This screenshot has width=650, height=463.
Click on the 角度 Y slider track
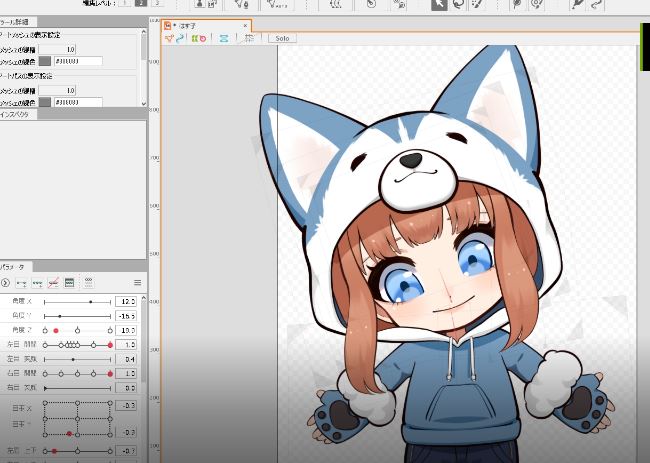78,316
